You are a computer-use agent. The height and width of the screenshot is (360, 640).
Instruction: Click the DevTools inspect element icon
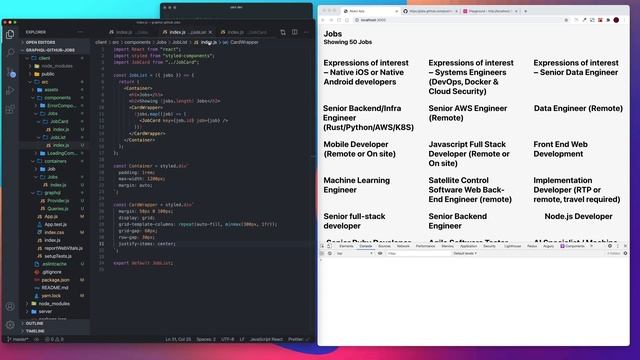[322, 246]
